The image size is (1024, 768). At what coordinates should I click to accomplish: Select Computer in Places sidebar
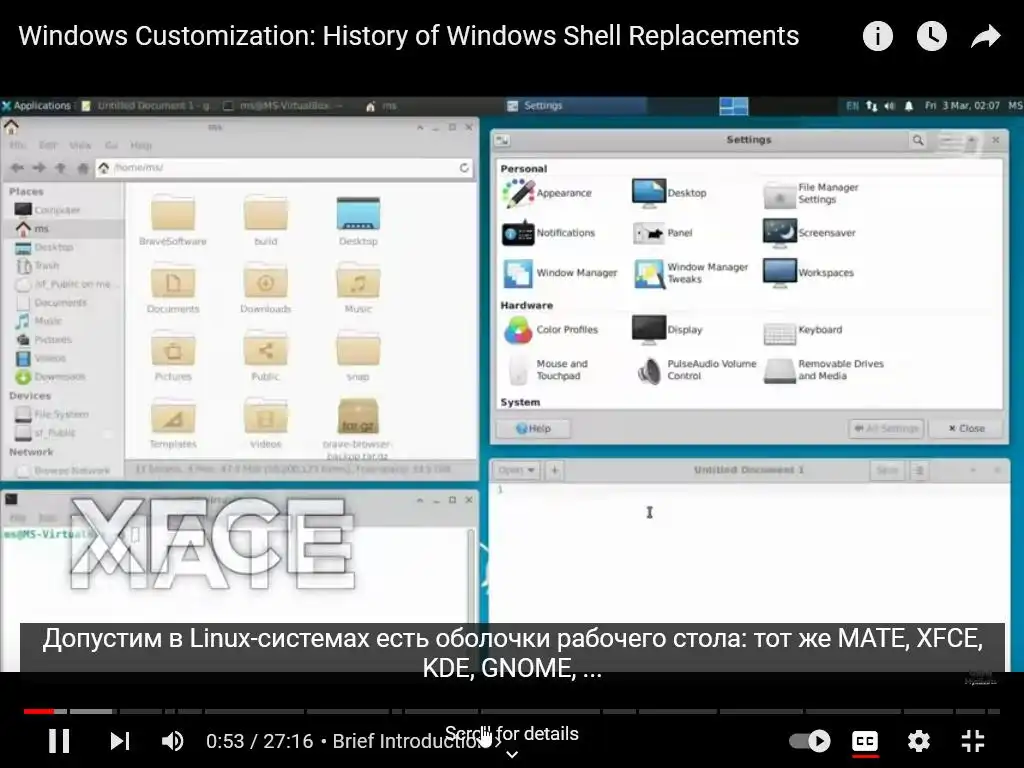tap(48, 210)
